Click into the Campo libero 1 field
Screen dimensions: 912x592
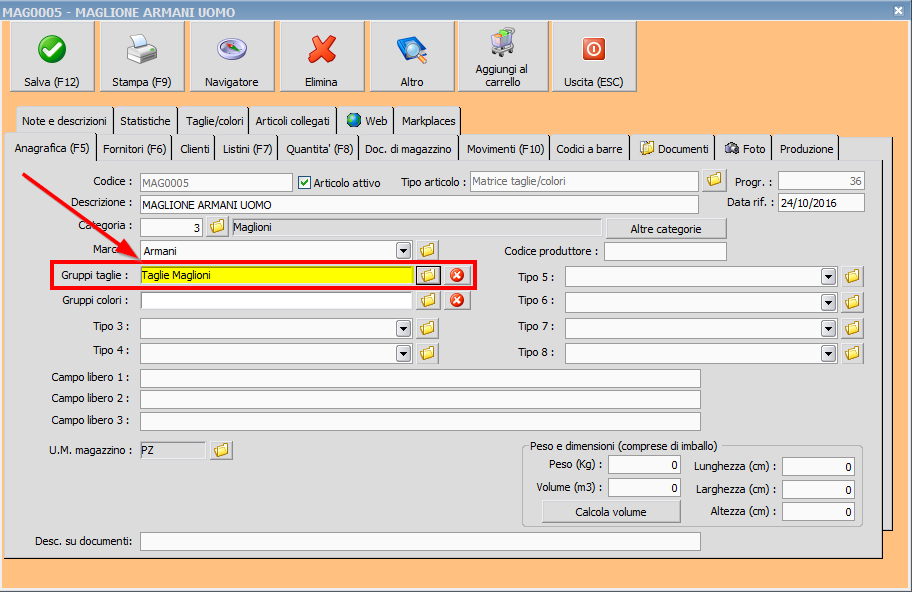(420, 378)
